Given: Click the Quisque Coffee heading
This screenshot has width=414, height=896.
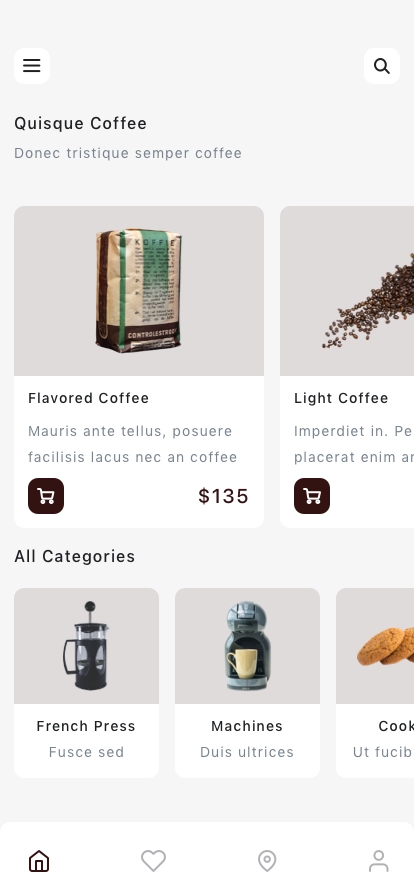Looking at the screenshot, I should (81, 123).
